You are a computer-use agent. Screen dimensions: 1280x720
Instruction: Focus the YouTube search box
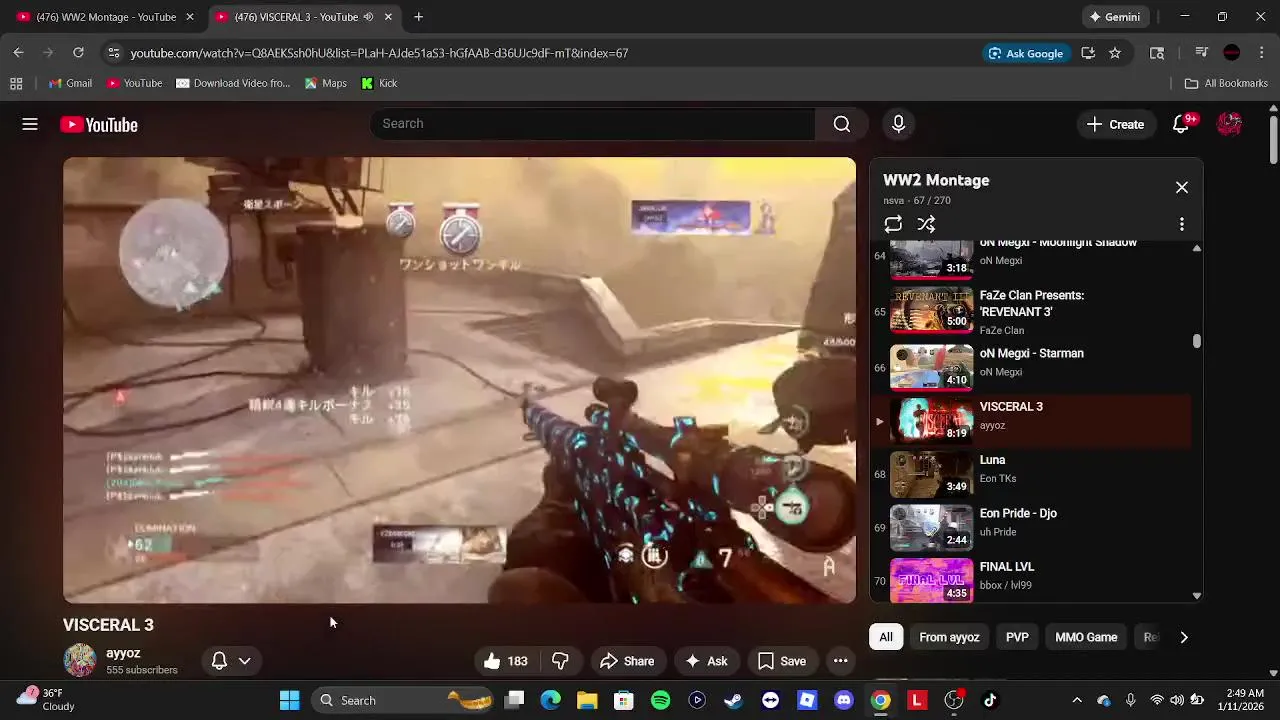click(x=592, y=124)
